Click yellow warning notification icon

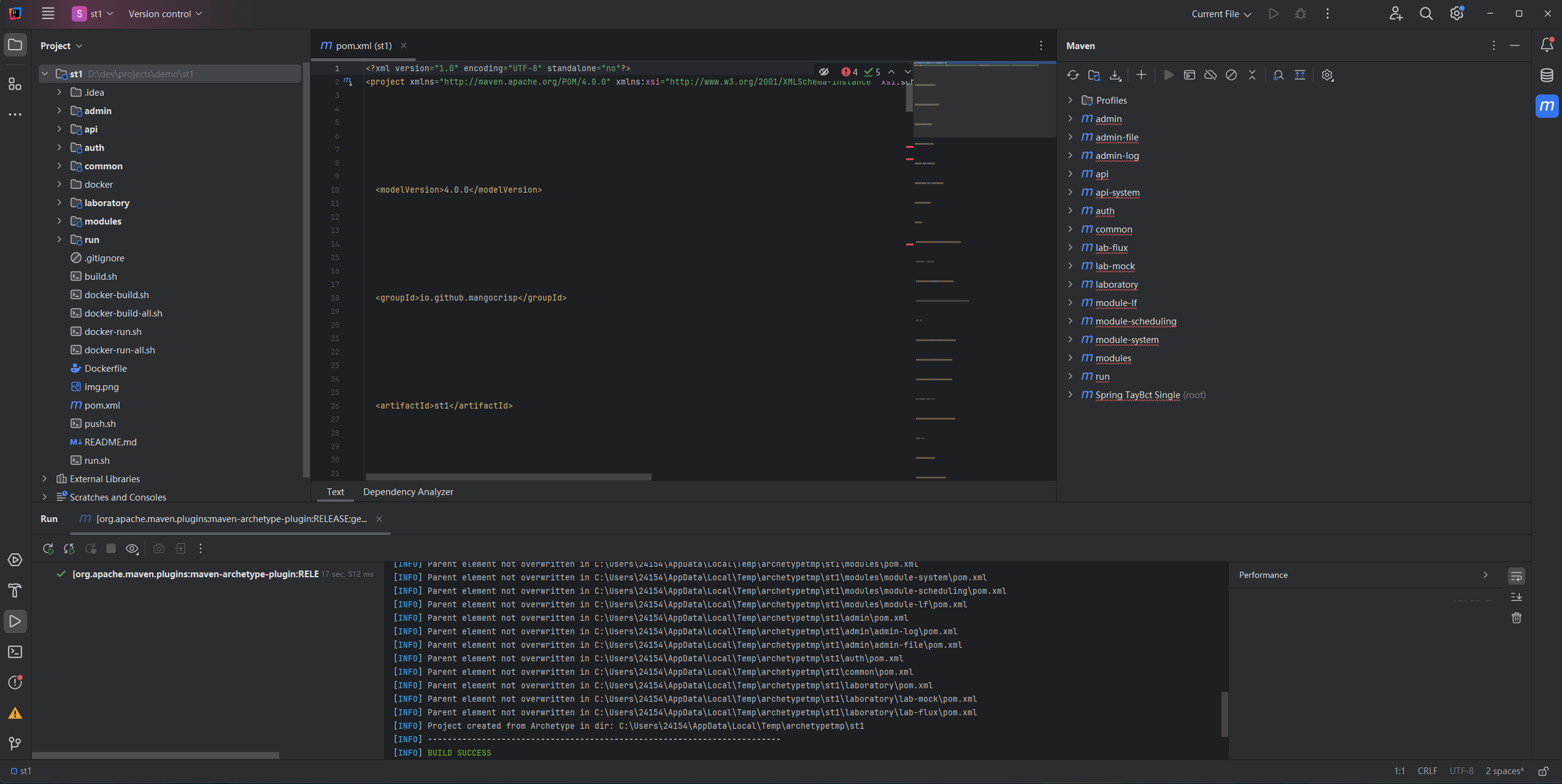tap(15, 713)
